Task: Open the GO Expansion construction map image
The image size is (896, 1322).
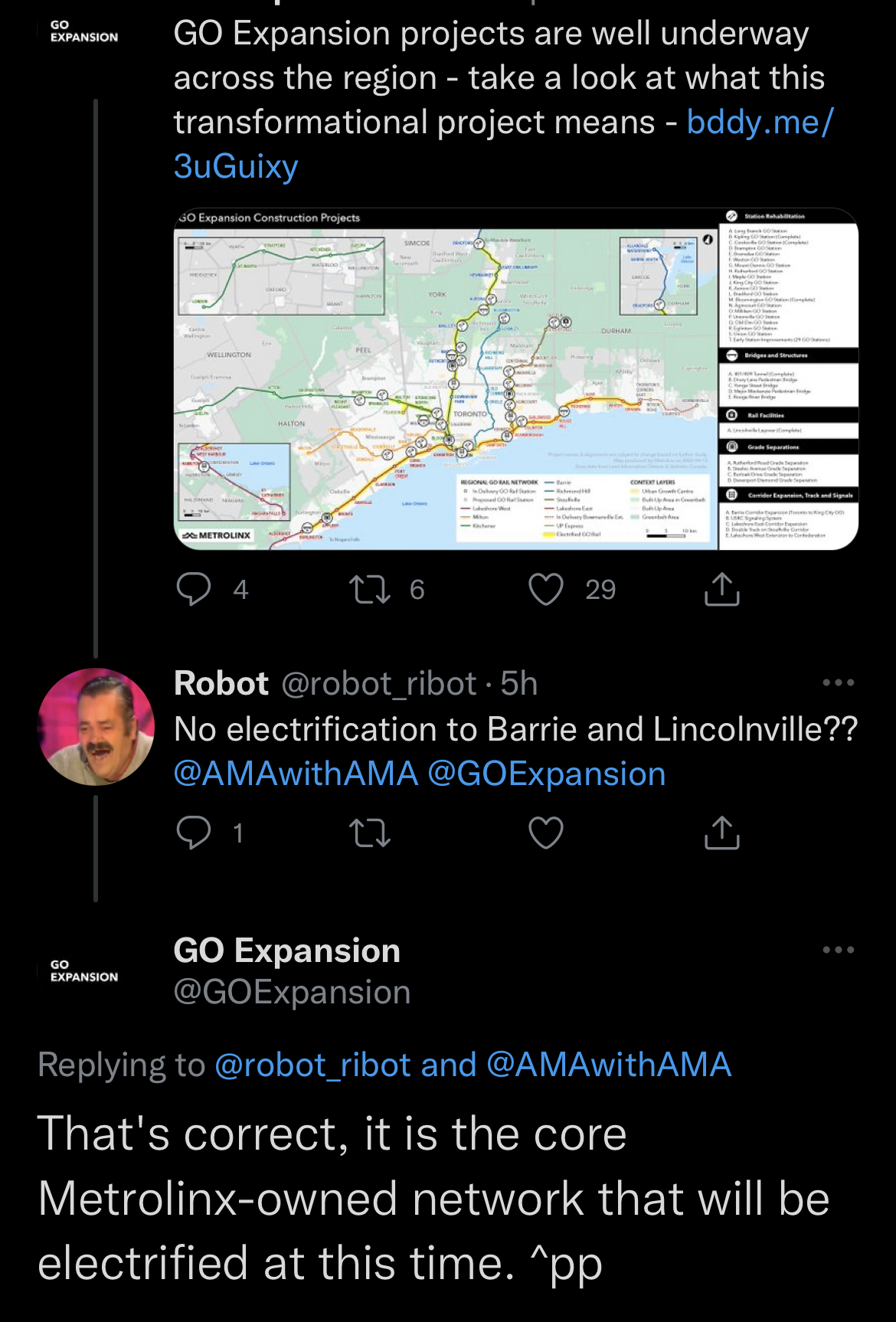Action: click(515, 379)
